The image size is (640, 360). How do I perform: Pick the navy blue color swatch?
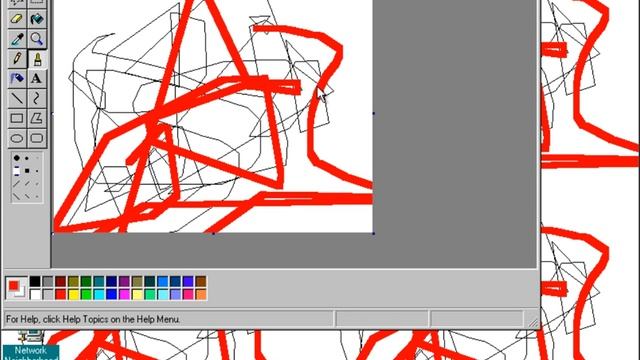tap(111, 281)
